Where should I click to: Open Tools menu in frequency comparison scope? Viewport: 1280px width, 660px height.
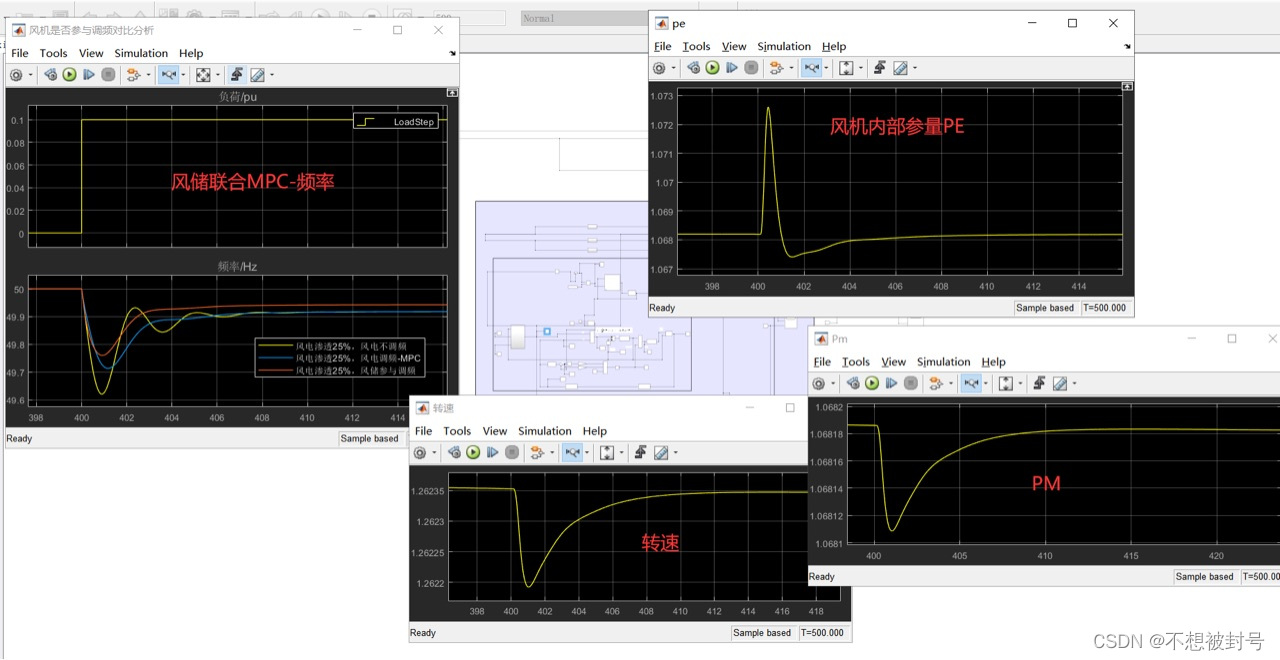click(53, 53)
